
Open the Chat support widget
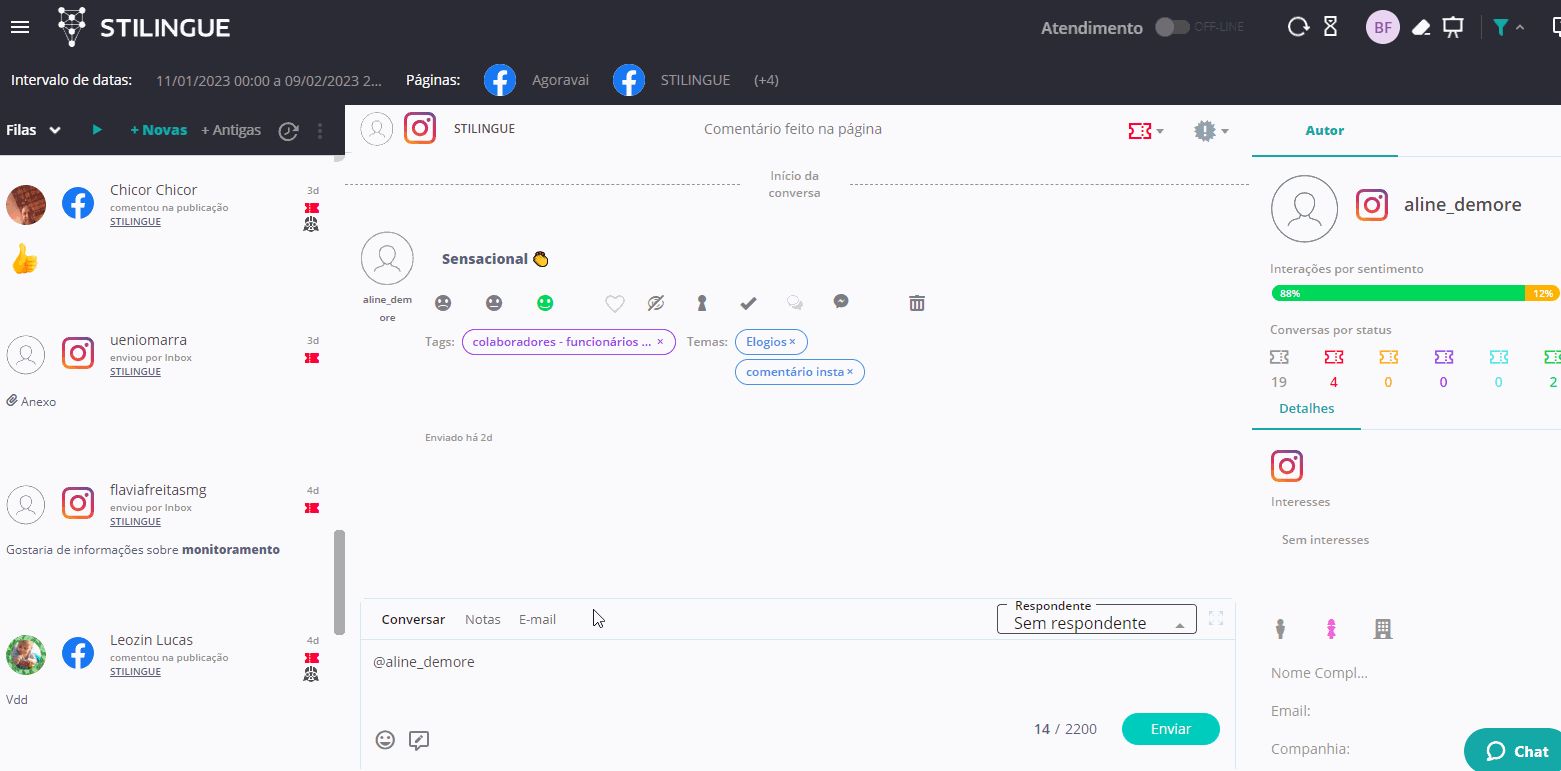[1516, 751]
